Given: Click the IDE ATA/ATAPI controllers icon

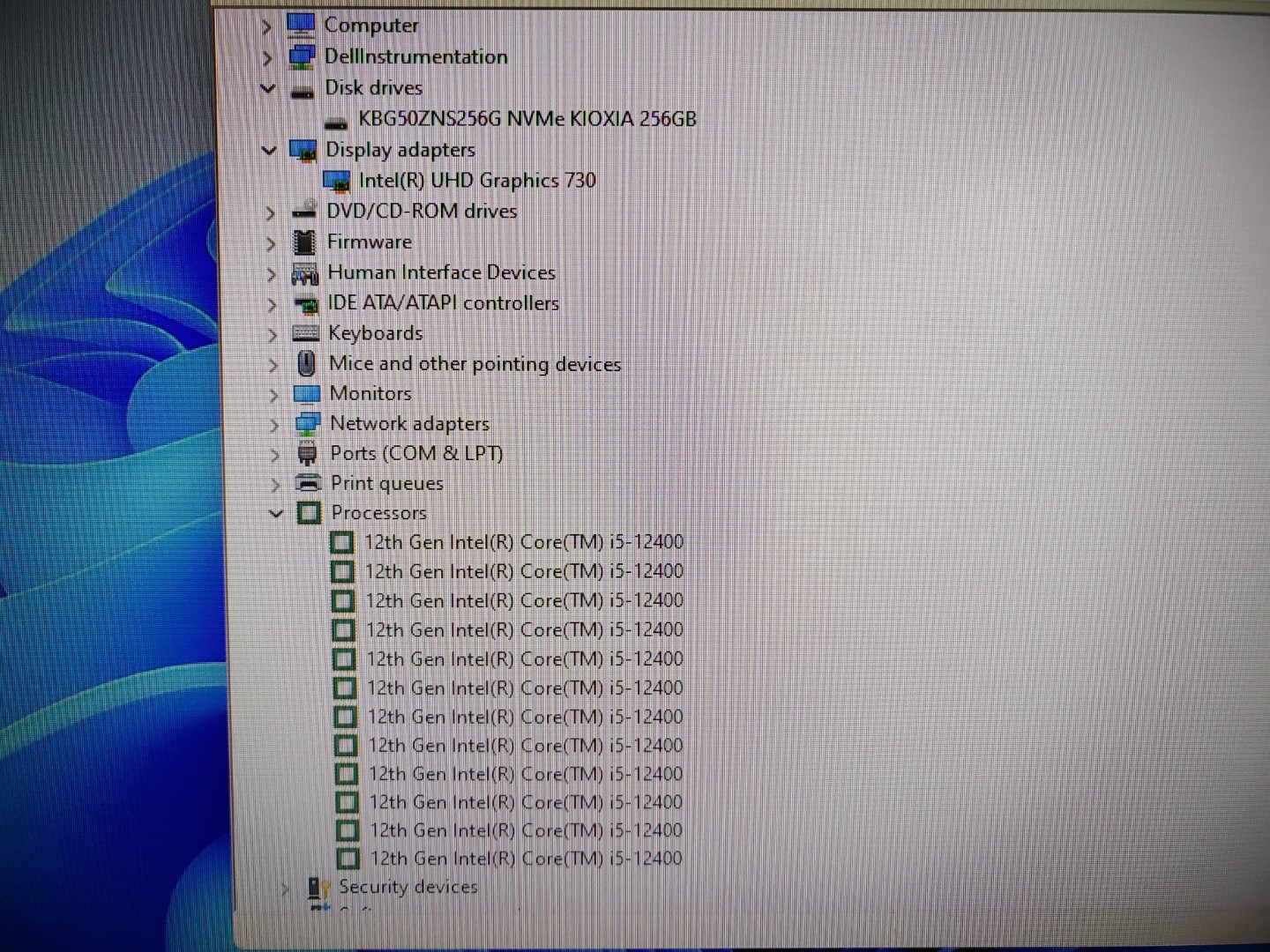Looking at the screenshot, I should [306, 305].
